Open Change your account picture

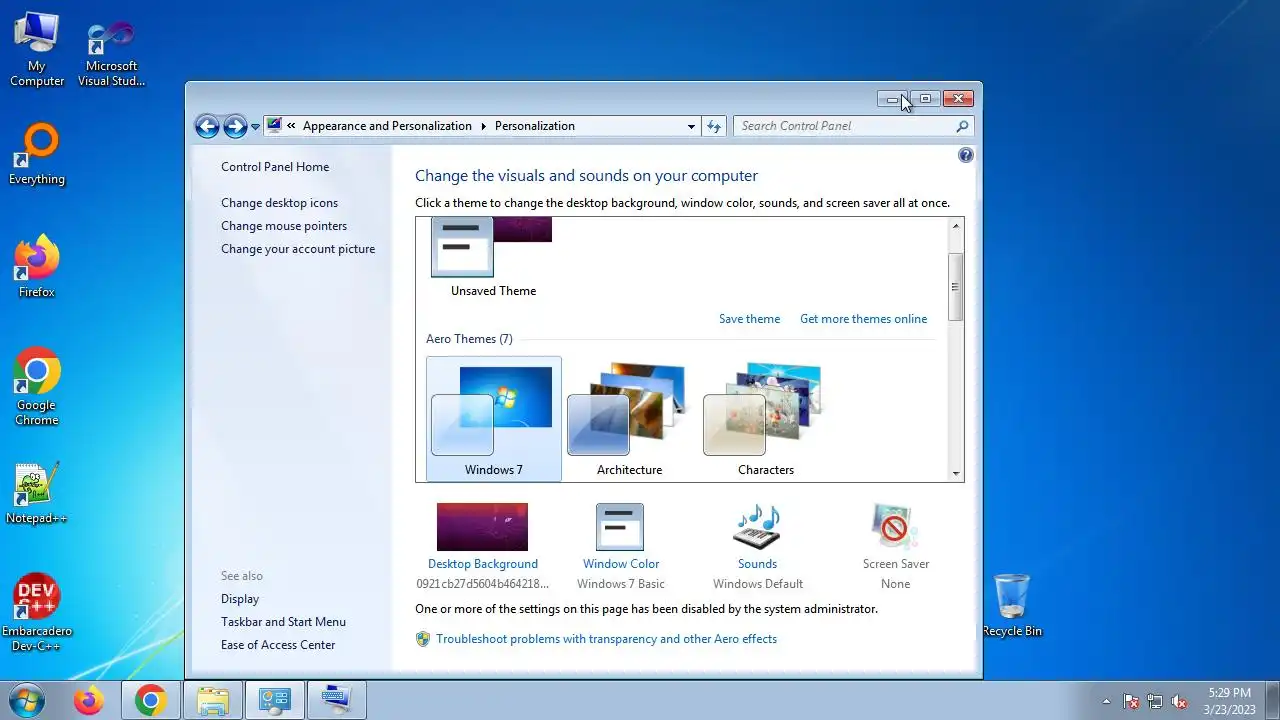coord(298,249)
